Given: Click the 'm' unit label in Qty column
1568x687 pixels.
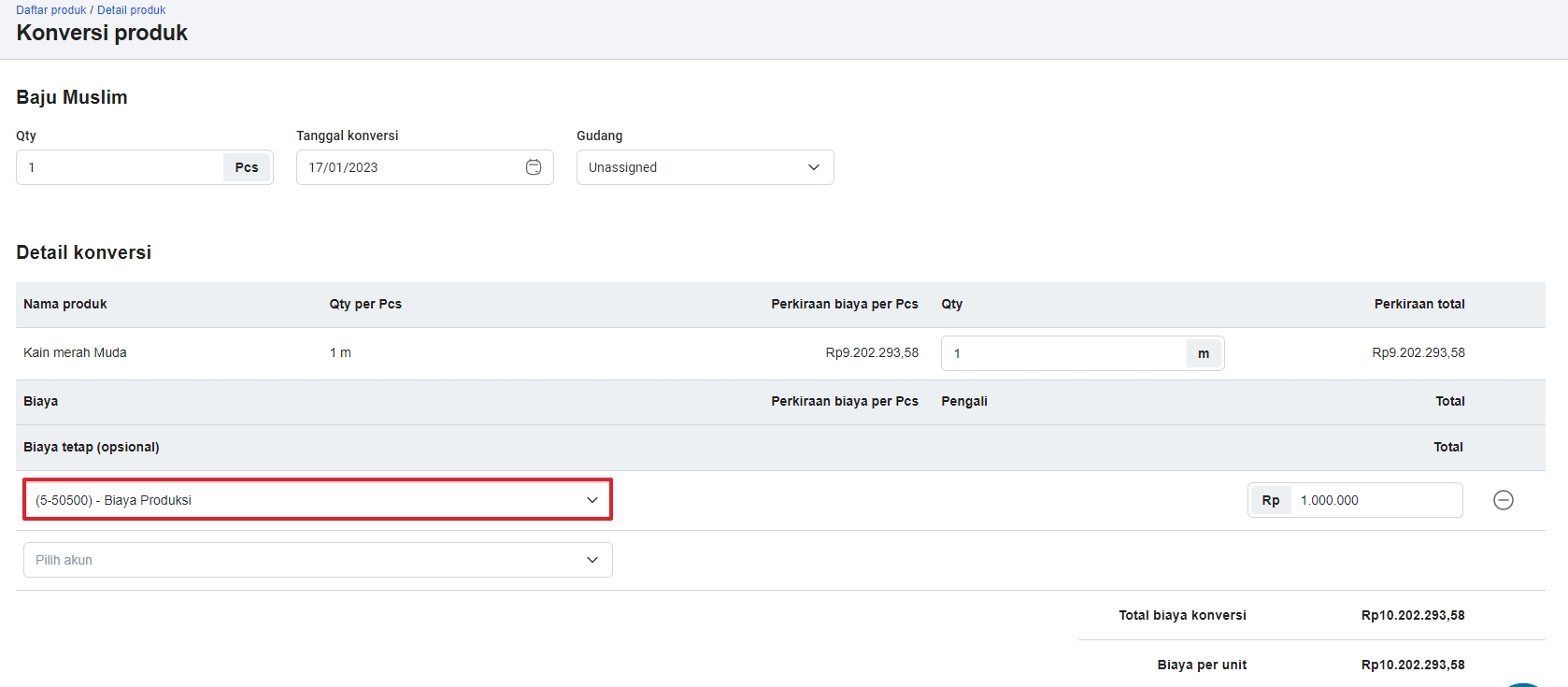Looking at the screenshot, I should click(x=1204, y=353).
